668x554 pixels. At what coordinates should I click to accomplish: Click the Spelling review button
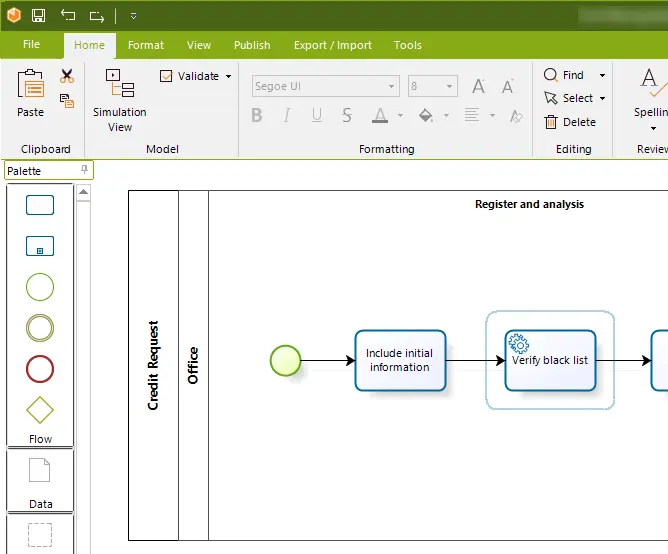pos(651,93)
